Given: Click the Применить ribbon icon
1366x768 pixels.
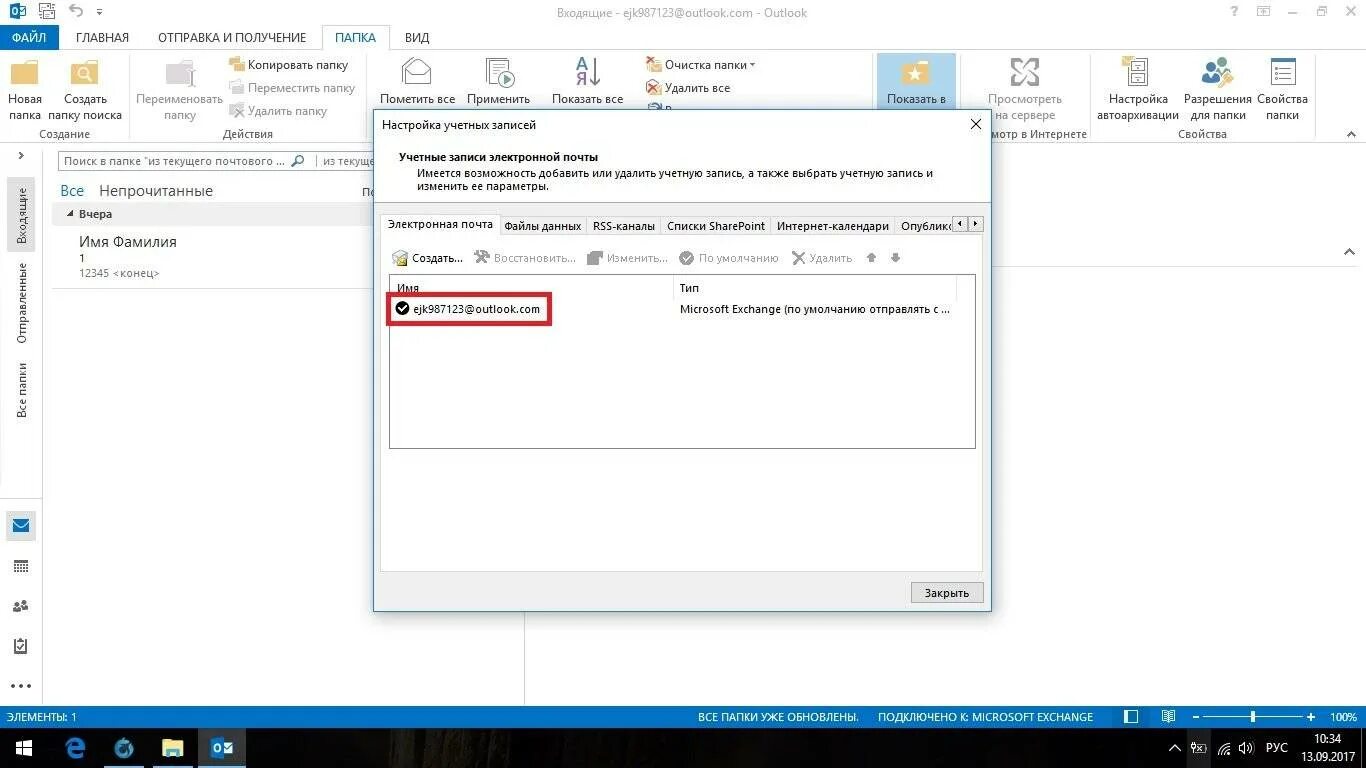Looking at the screenshot, I should pyautogui.click(x=498, y=73).
